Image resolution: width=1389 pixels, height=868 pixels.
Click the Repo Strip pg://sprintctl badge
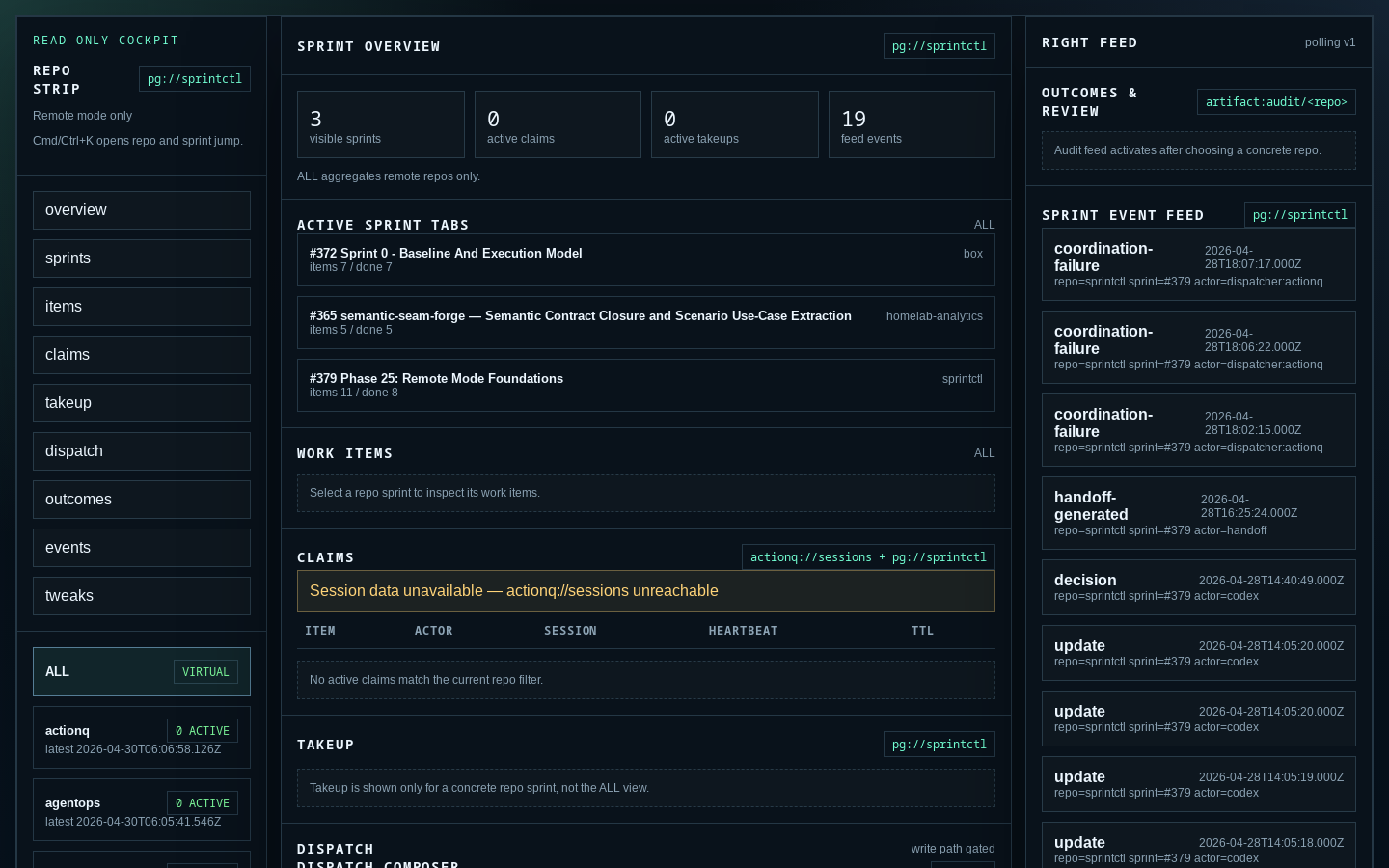coord(195,79)
